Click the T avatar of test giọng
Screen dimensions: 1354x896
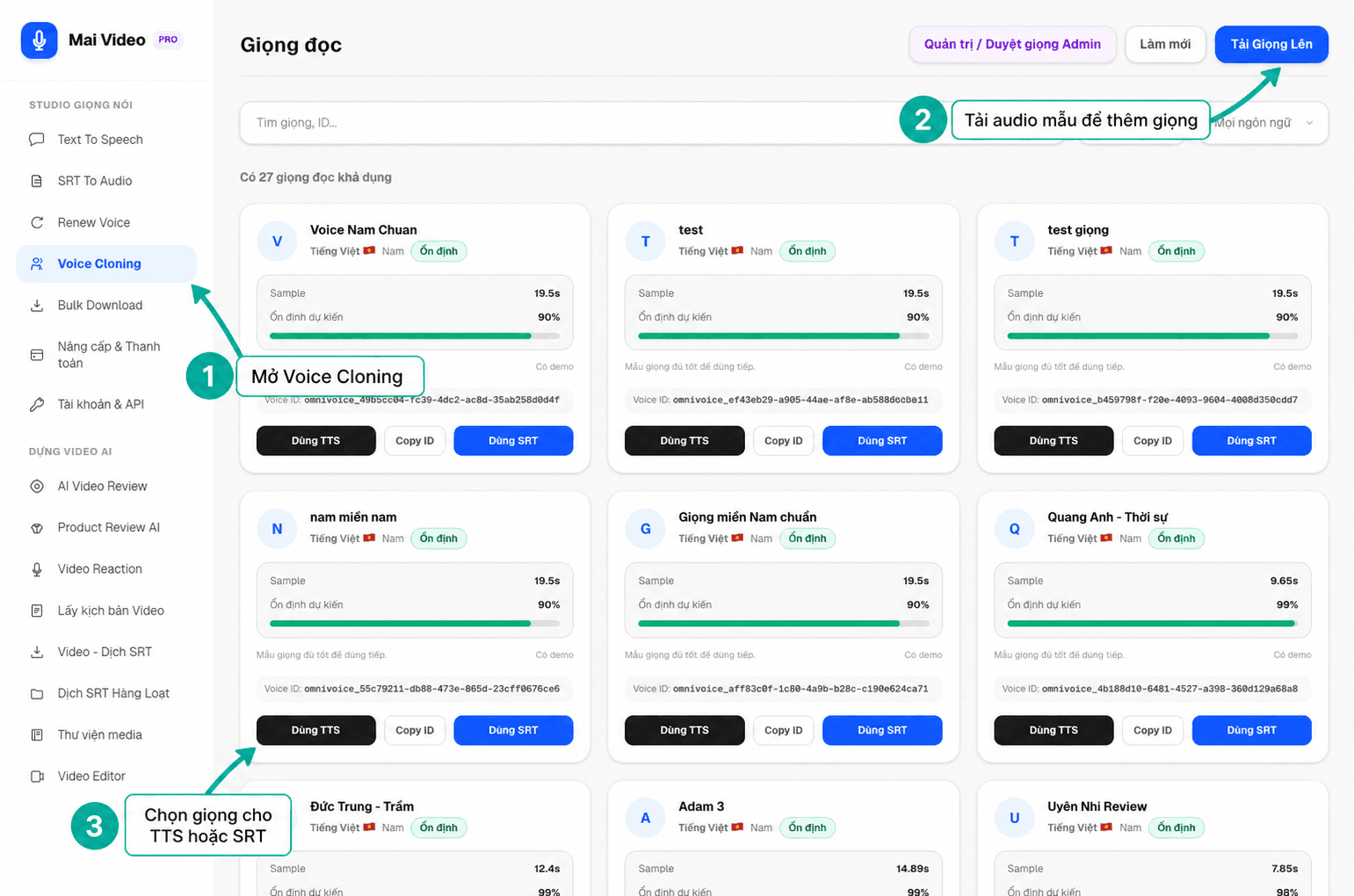[1014, 241]
